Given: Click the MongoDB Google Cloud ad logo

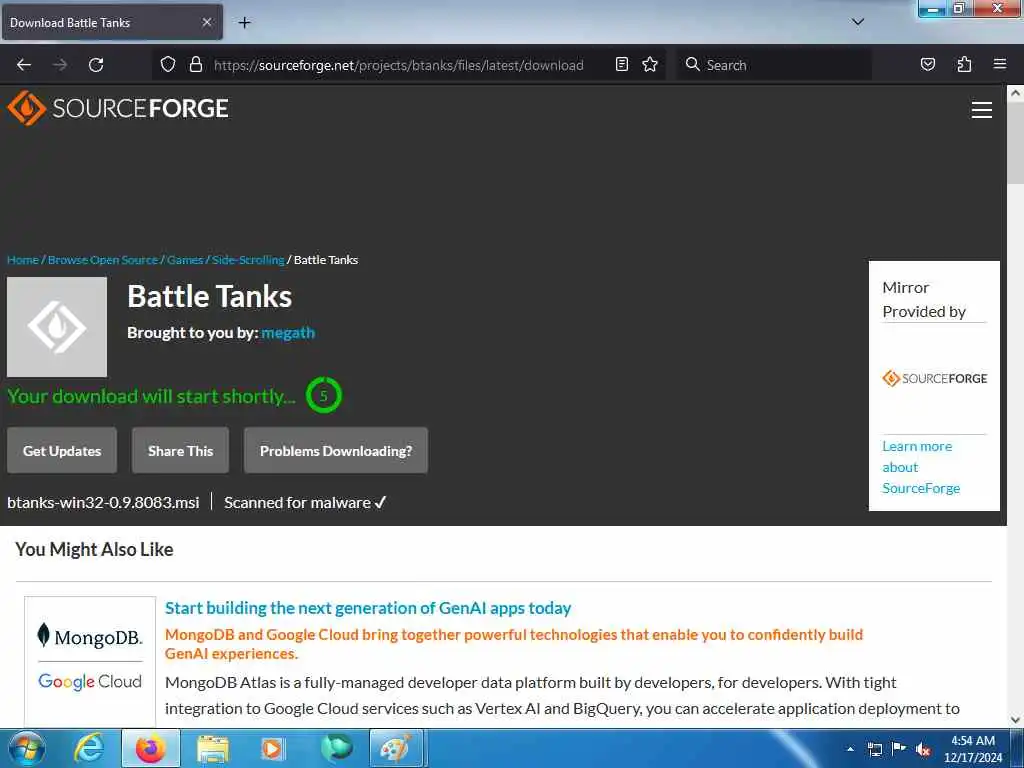Looking at the screenshot, I should coord(90,660).
